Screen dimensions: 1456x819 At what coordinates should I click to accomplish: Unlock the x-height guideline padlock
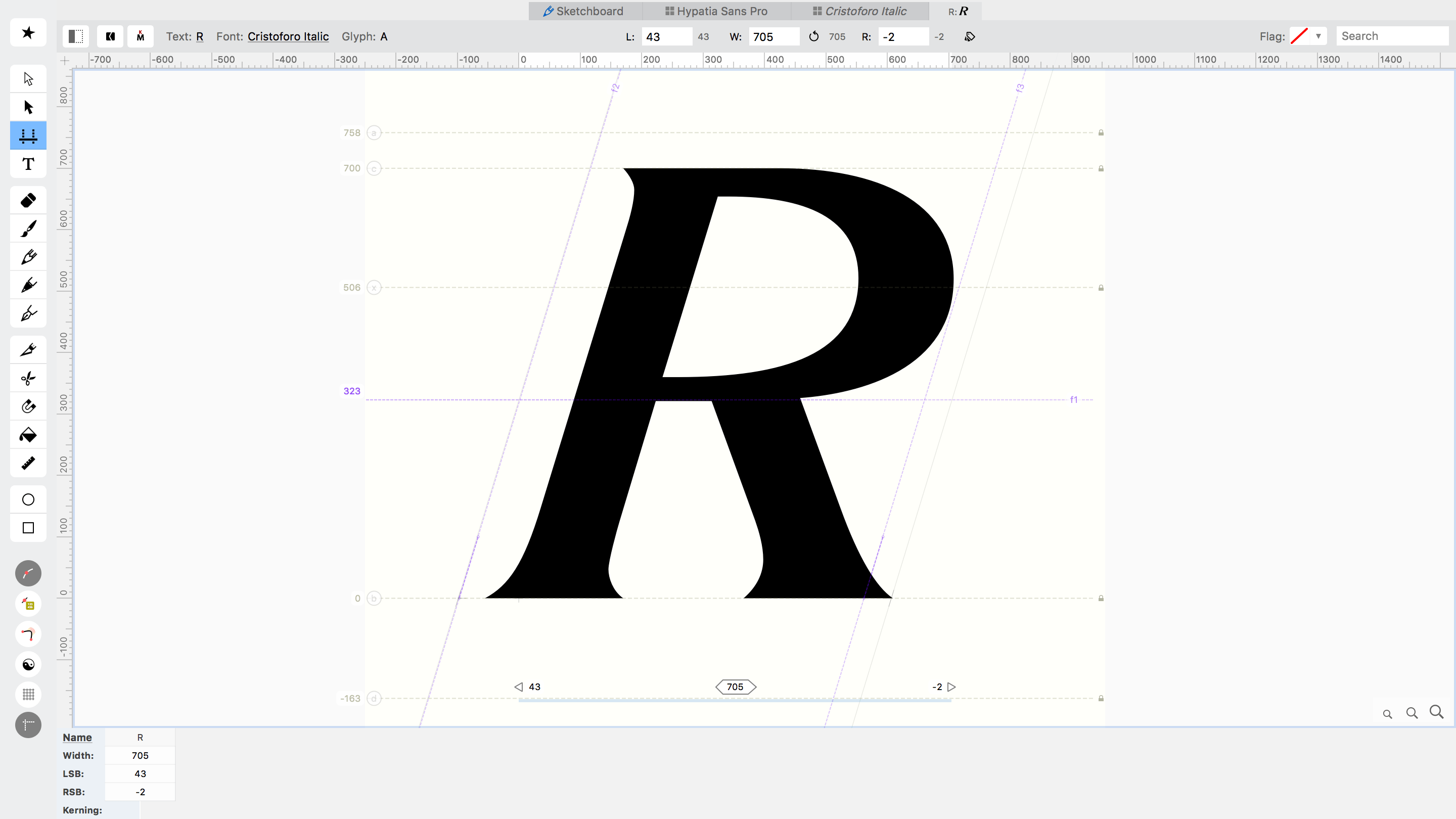(x=1101, y=288)
